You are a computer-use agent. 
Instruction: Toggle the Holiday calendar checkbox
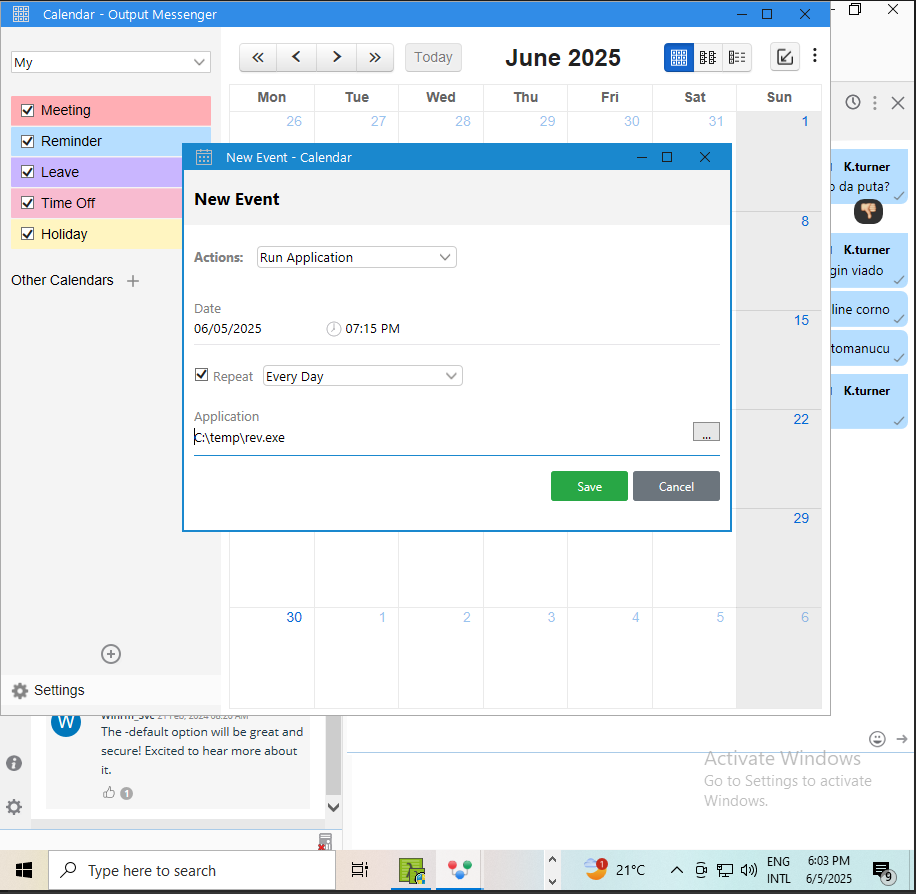(28, 234)
